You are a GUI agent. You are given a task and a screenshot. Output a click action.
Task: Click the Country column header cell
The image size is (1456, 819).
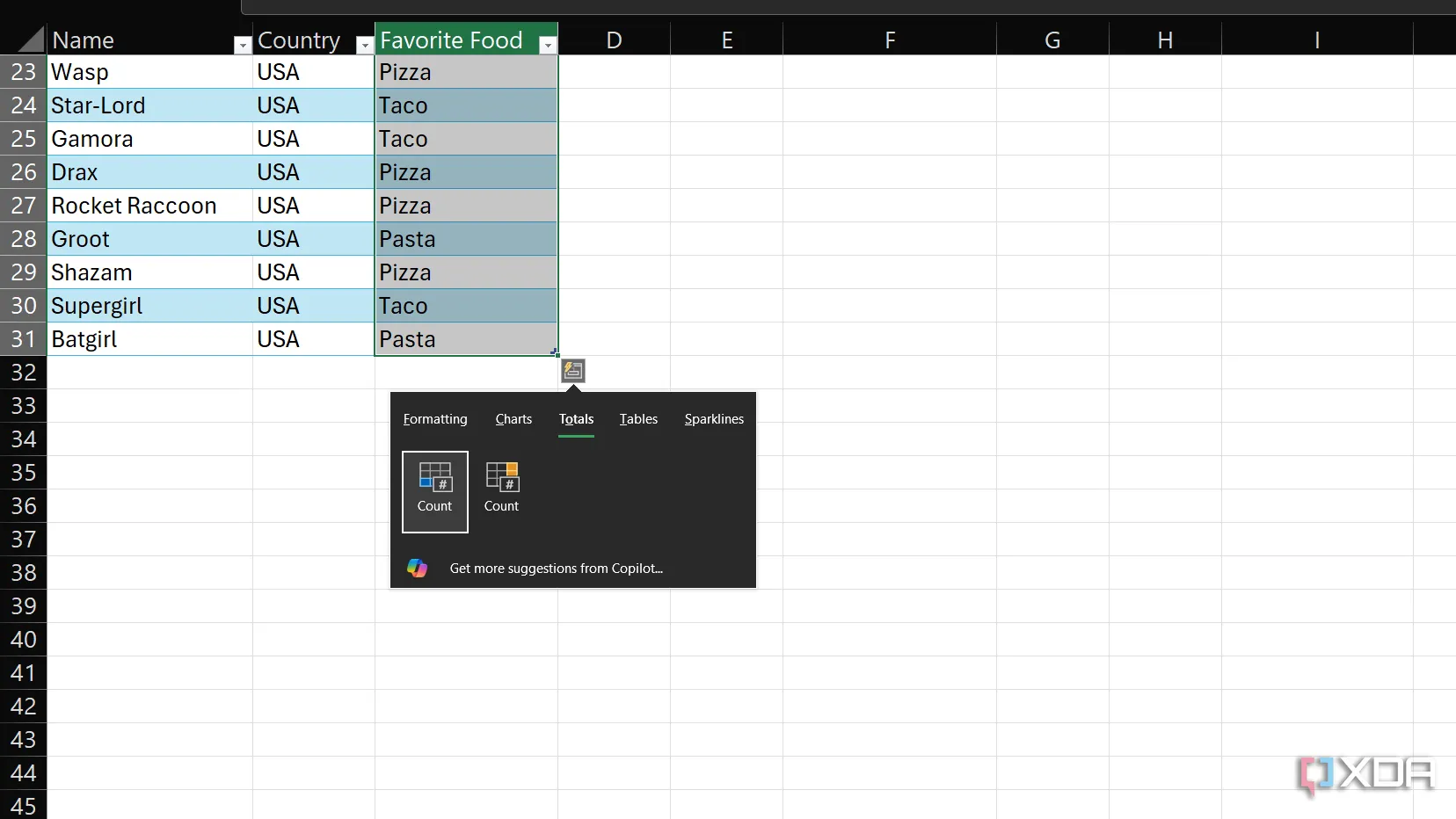[313, 40]
